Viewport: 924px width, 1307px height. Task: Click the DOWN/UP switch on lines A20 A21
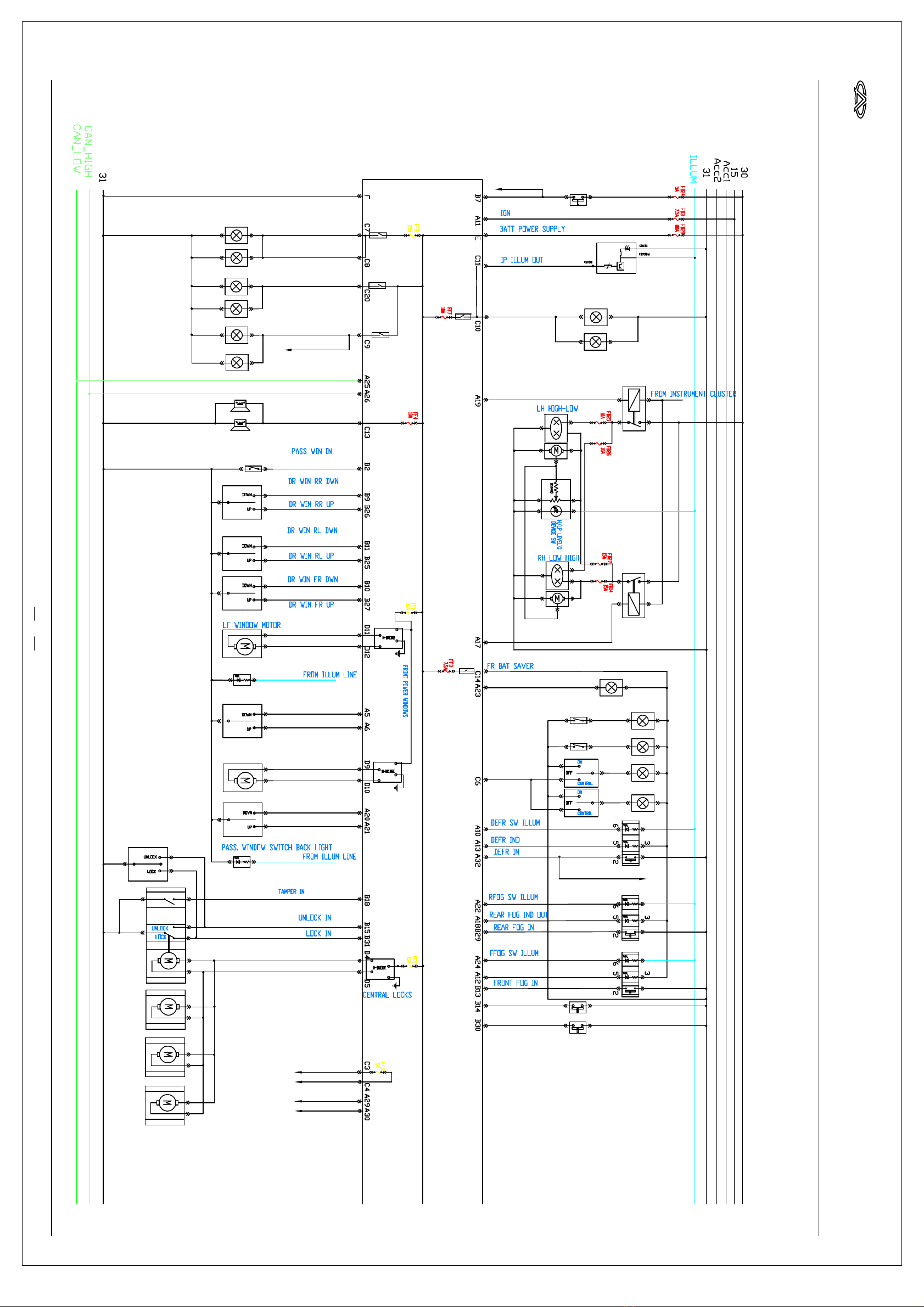(243, 820)
